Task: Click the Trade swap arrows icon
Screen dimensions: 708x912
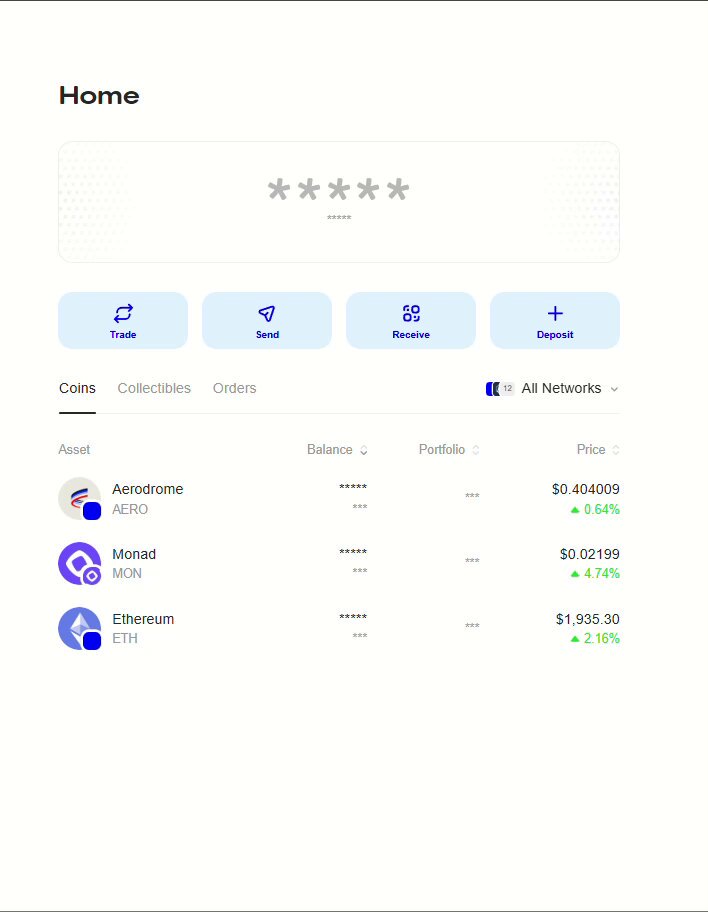Action: pyautogui.click(x=123, y=314)
